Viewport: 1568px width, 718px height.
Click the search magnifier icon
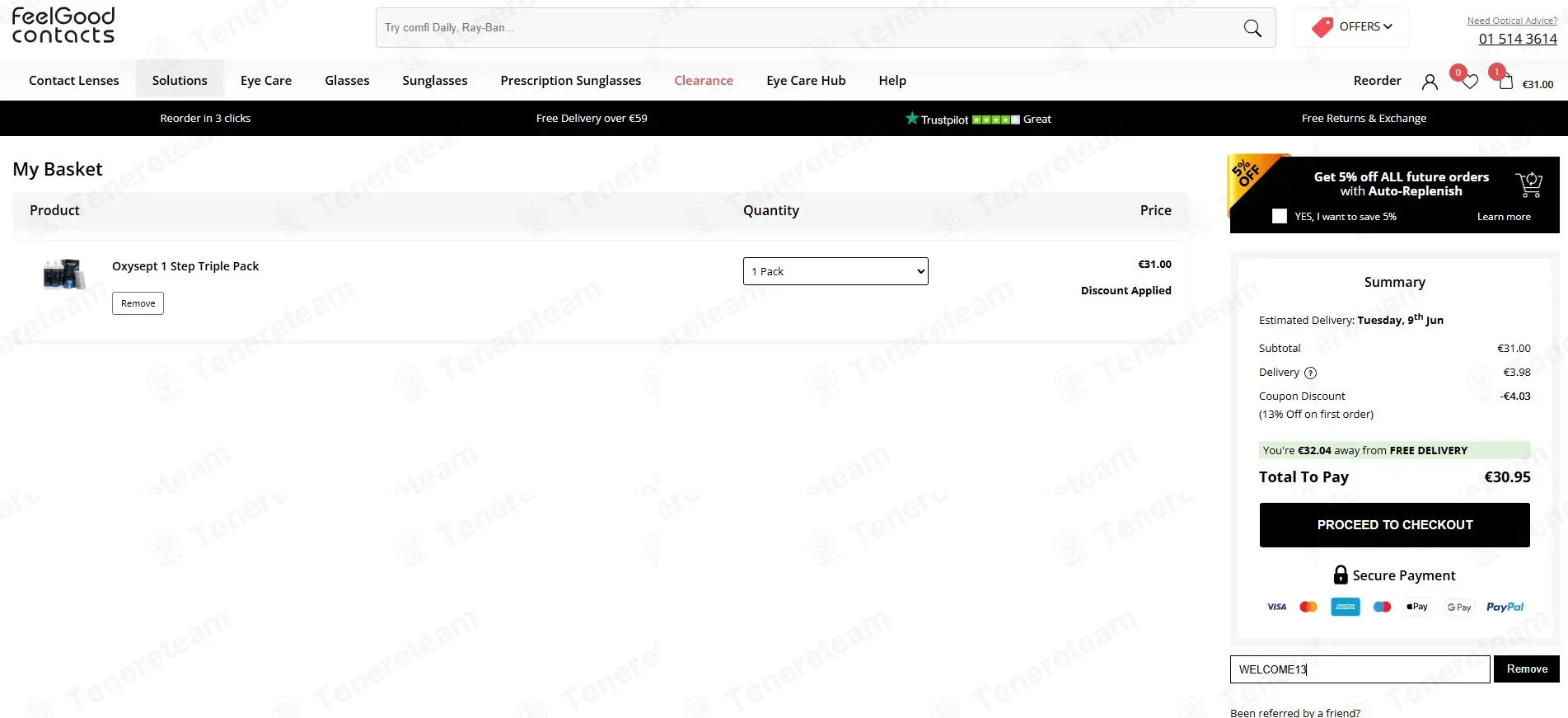(x=1252, y=28)
